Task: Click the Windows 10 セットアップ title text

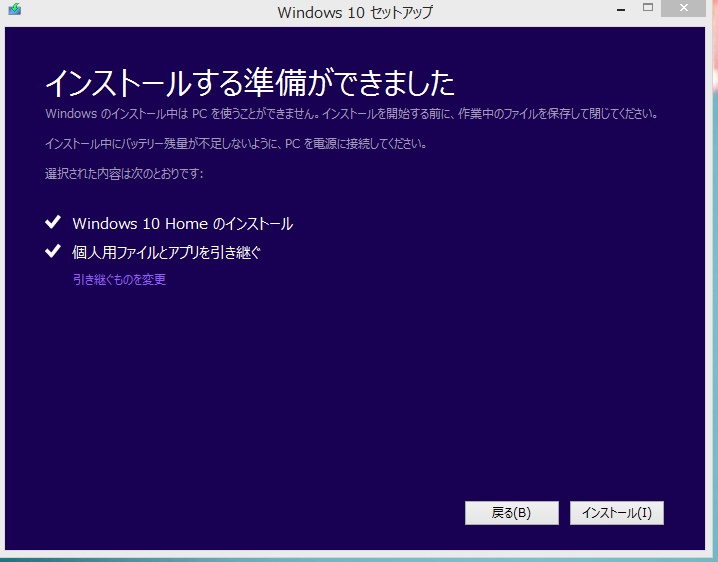Action: click(355, 12)
